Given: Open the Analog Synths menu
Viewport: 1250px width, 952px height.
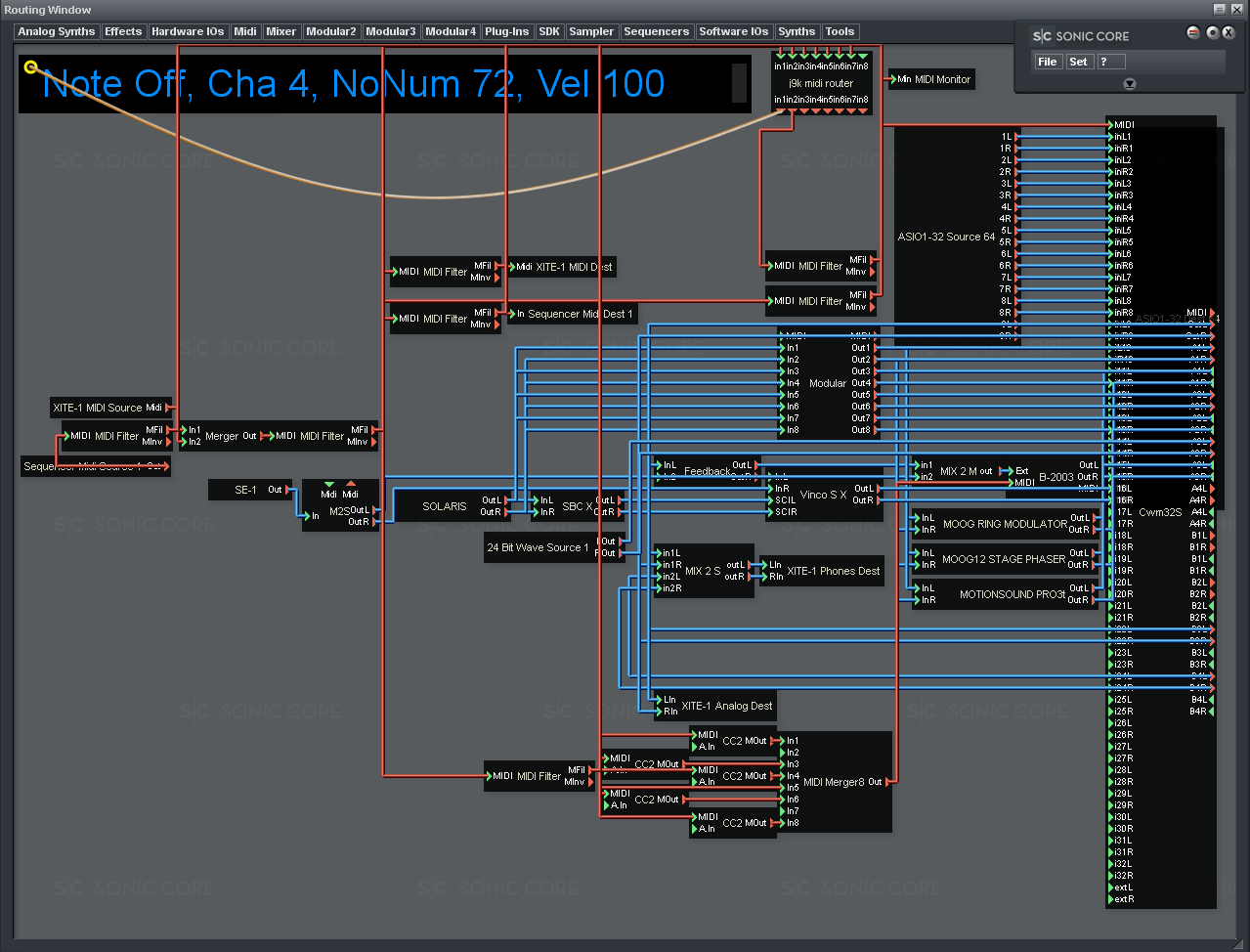Looking at the screenshot, I should [x=57, y=31].
